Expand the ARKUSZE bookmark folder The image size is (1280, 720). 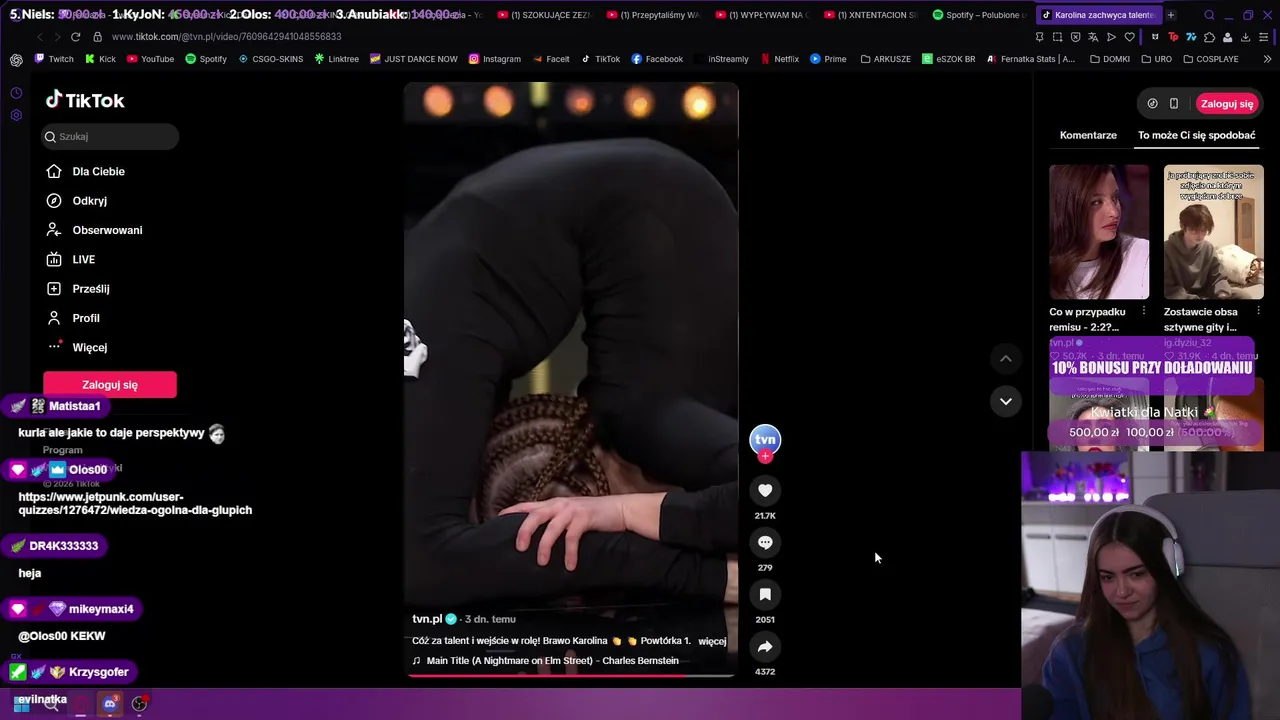[x=885, y=59]
